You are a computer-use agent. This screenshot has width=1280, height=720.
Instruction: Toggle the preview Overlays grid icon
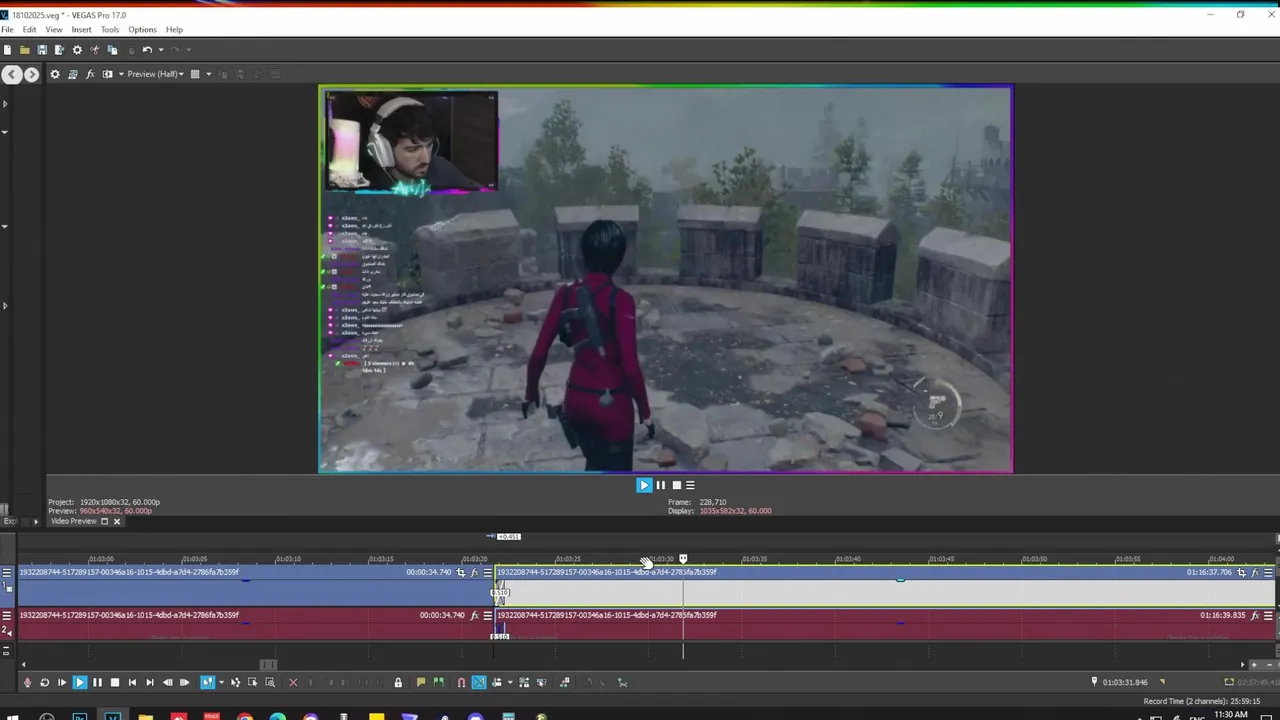pyautogui.click(x=195, y=74)
